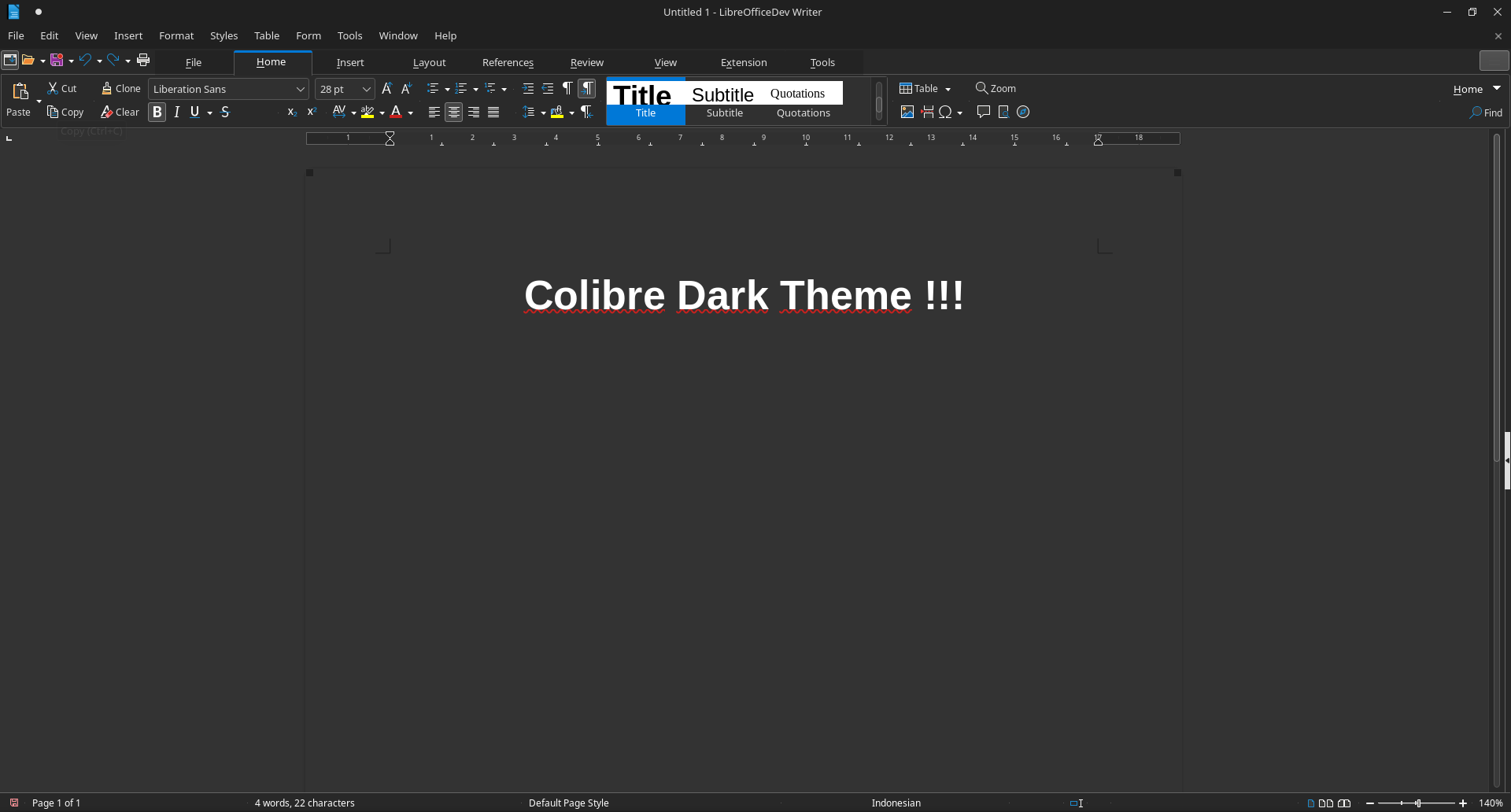Viewport: 1511px width, 812px height.
Task: Switch to book view layout
Action: [x=1344, y=803]
